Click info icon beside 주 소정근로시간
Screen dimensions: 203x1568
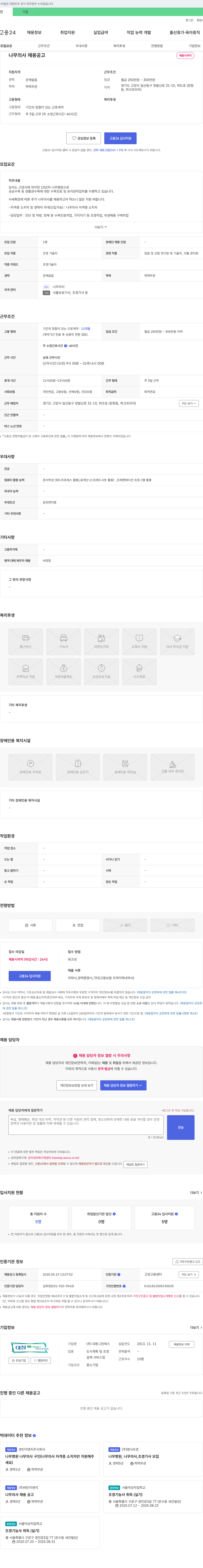tap(66, 346)
